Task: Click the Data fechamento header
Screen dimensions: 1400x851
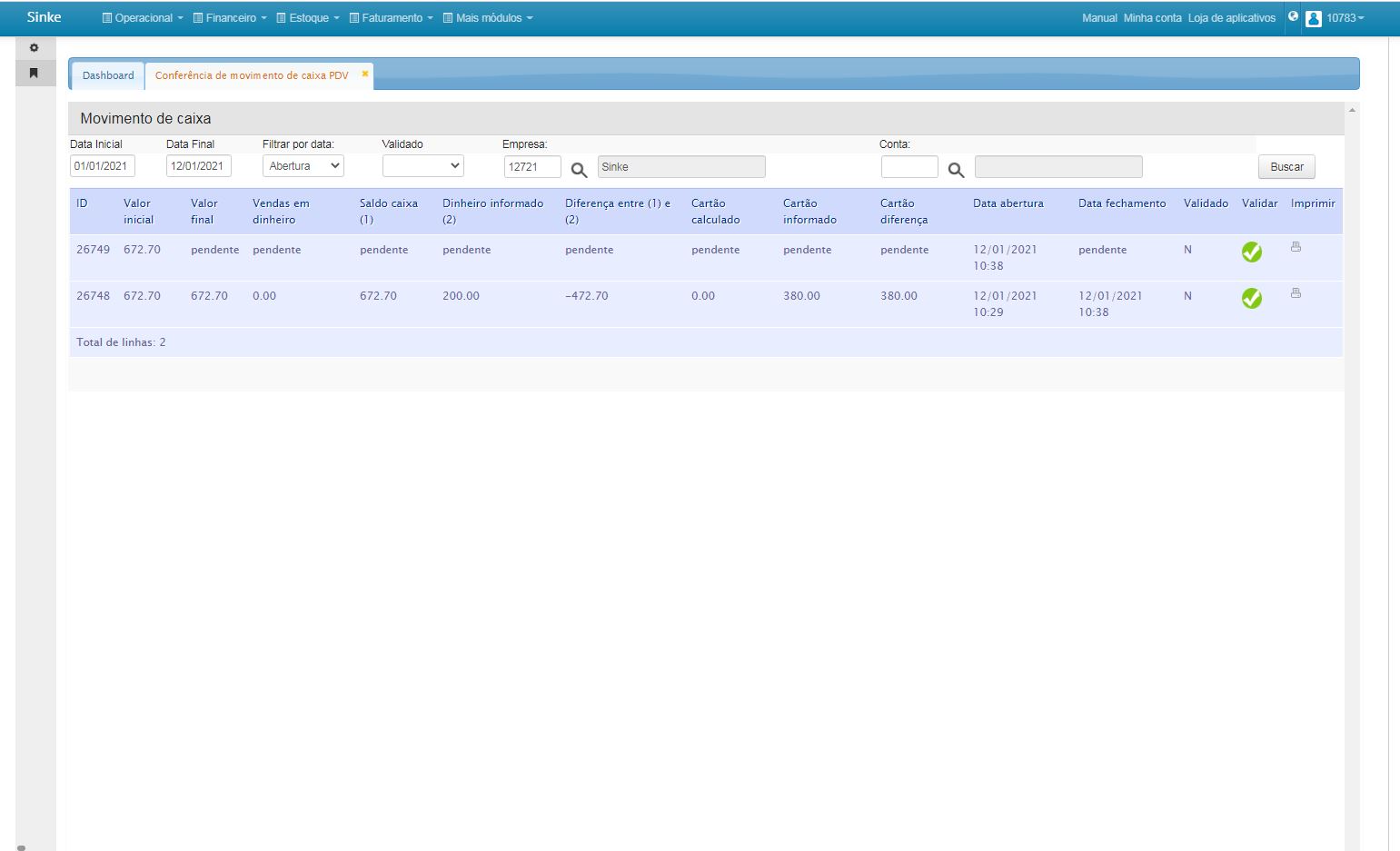Action: pyautogui.click(x=1122, y=203)
